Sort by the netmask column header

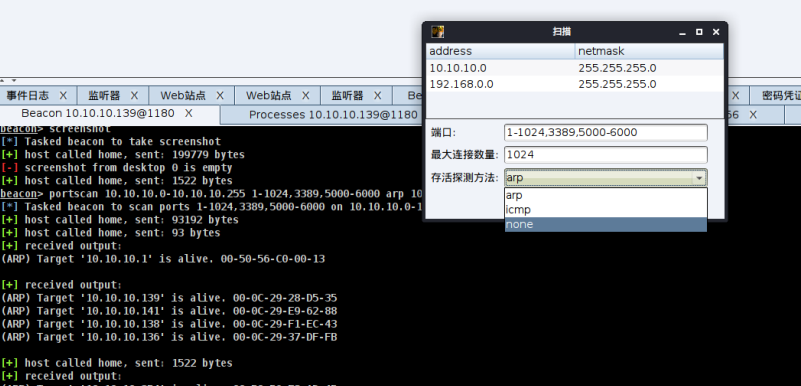(649, 51)
